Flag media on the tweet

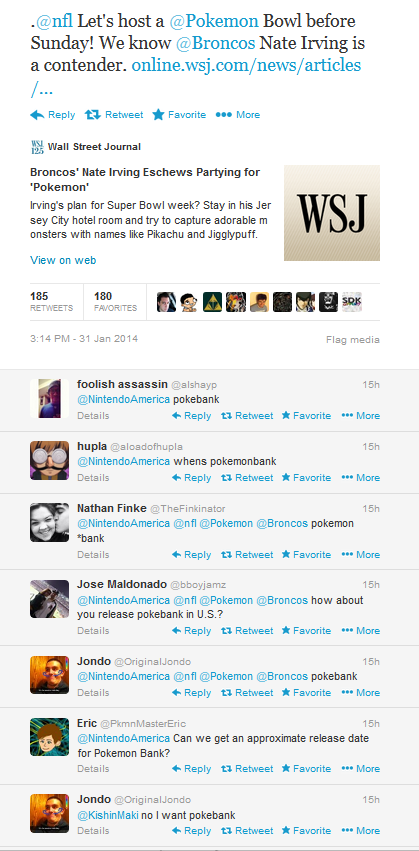tap(353, 340)
